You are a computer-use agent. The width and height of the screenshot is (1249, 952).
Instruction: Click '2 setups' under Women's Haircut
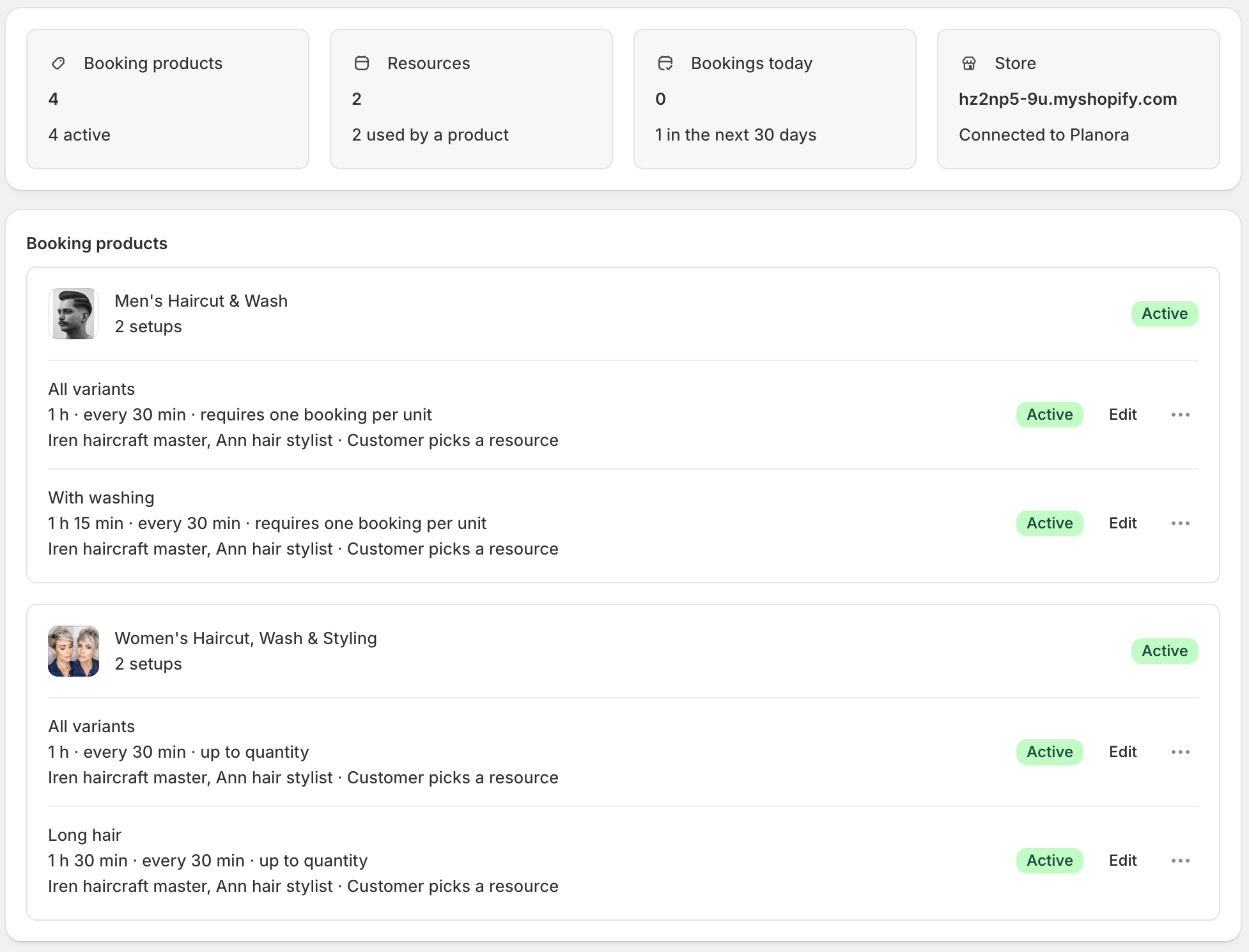pos(148,664)
